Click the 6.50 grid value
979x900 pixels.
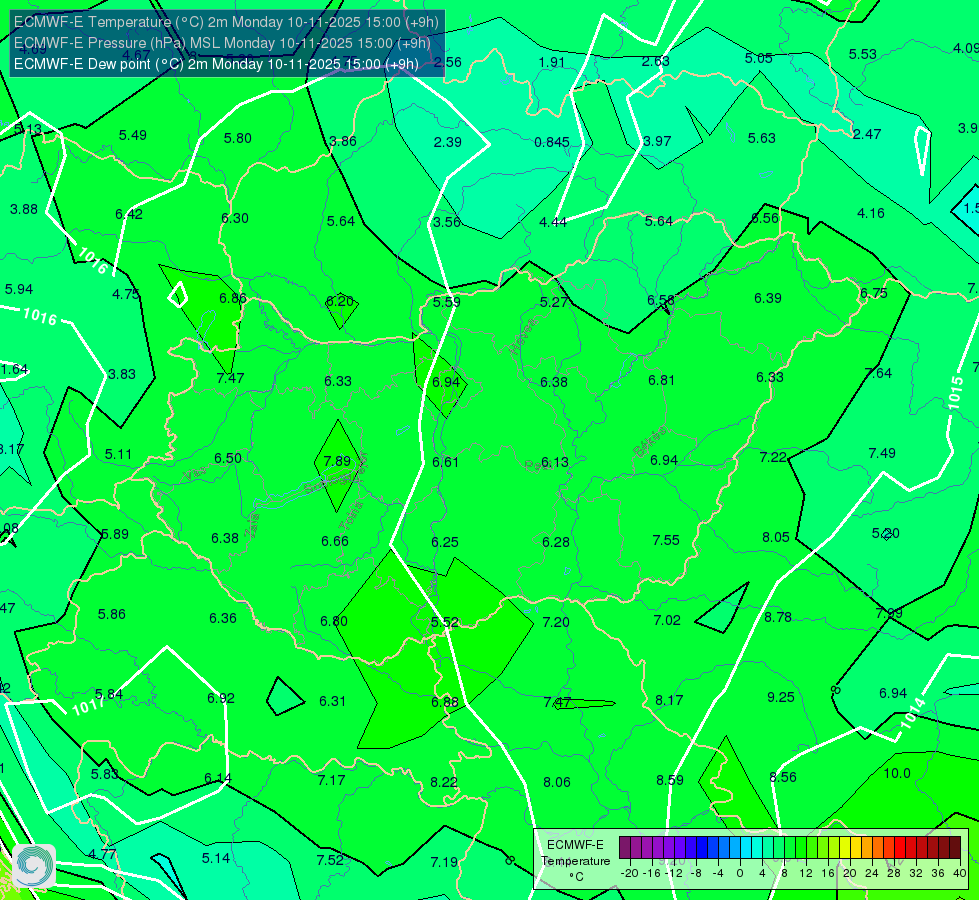pos(228,458)
